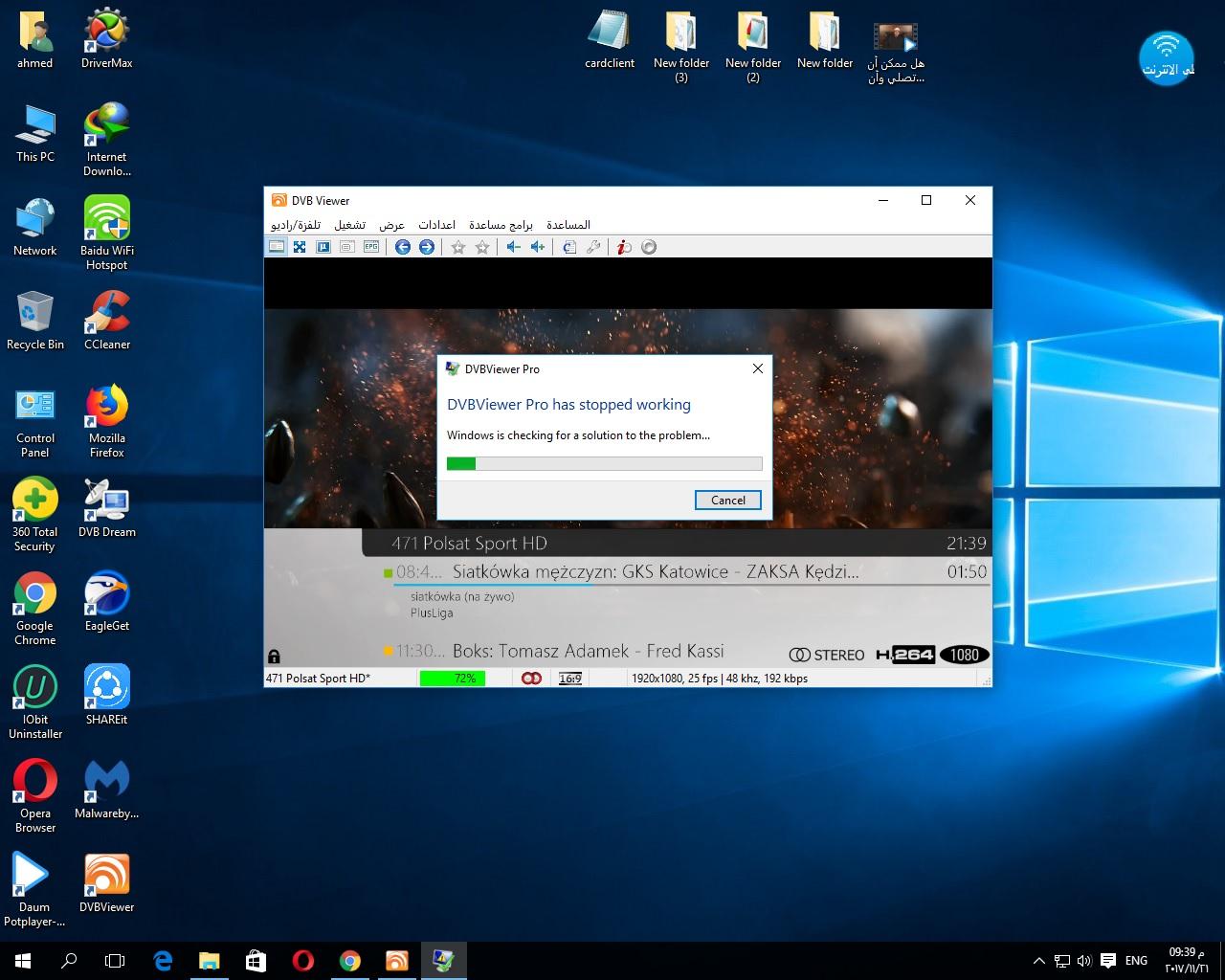Click the blue WiFi widget on desktop
The height and width of the screenshot is (980, 1225).
click(x=1166, y=57)
